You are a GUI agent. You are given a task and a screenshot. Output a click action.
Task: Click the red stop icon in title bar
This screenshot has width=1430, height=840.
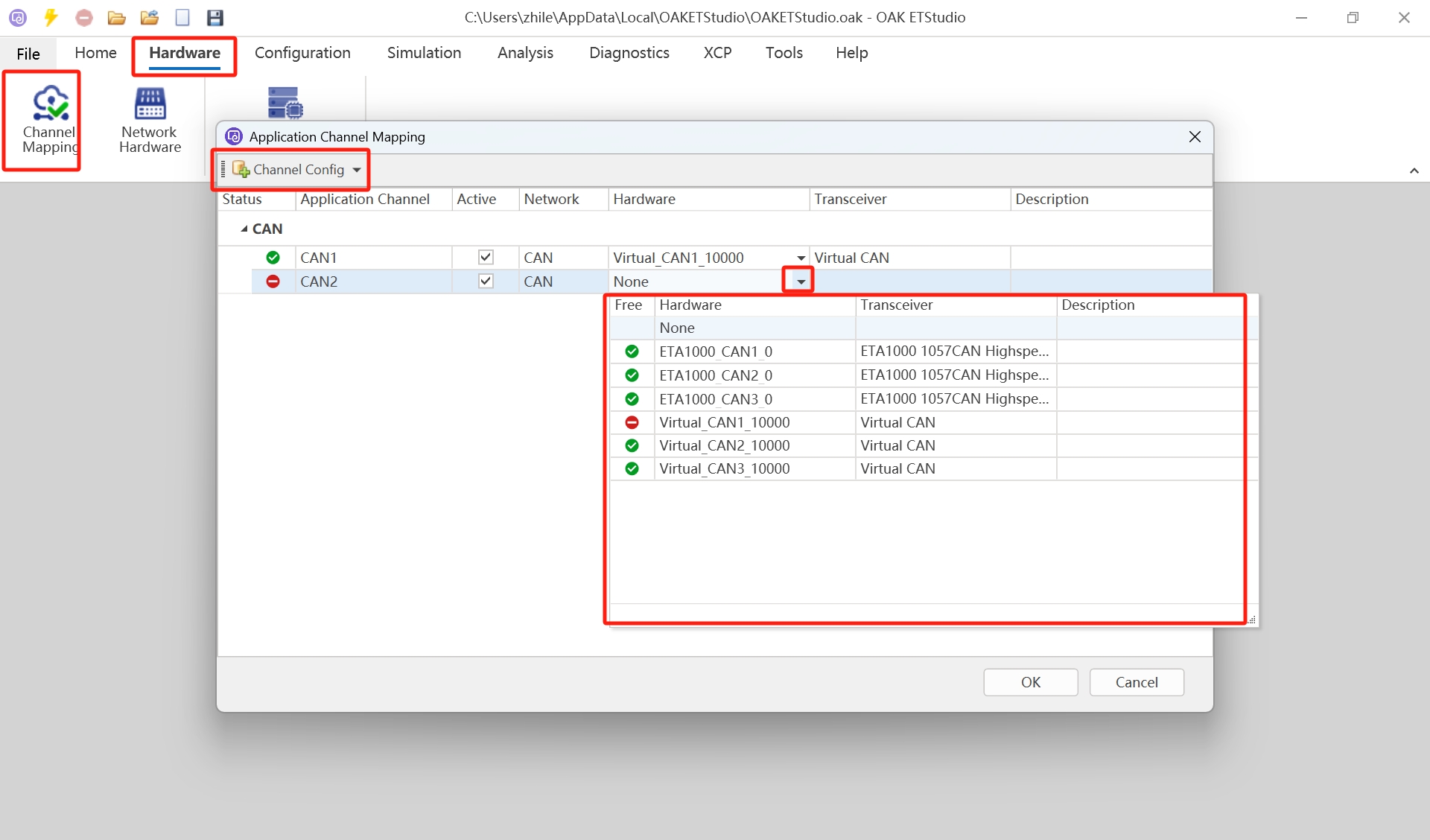coord(84,17)
